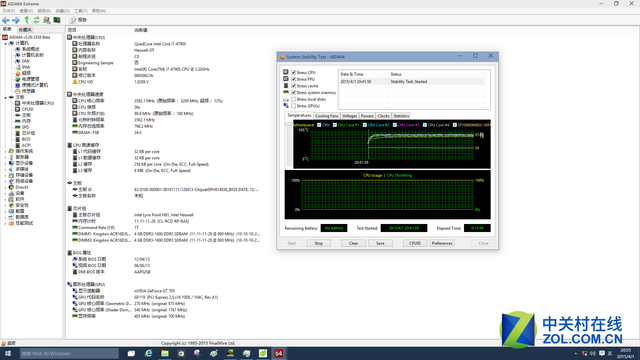Viewport: 640px width, 360px height.
Task: Select the DirectX category icon
Action: tap(11, 187)
